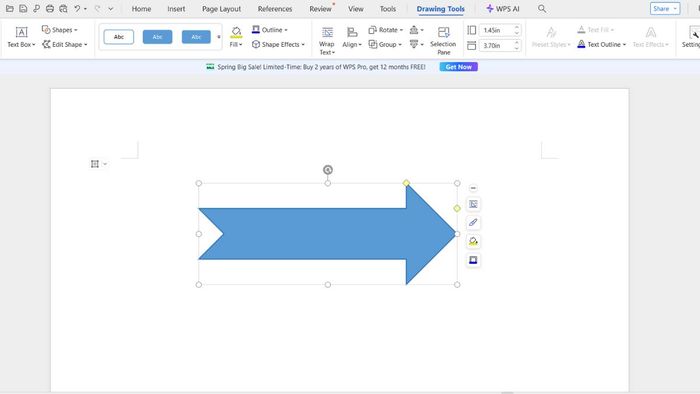The width and height of the screenshot is (700, 394).
Task: Click floating layout options icon beside arrow
Action: click(x=473, y=204)
